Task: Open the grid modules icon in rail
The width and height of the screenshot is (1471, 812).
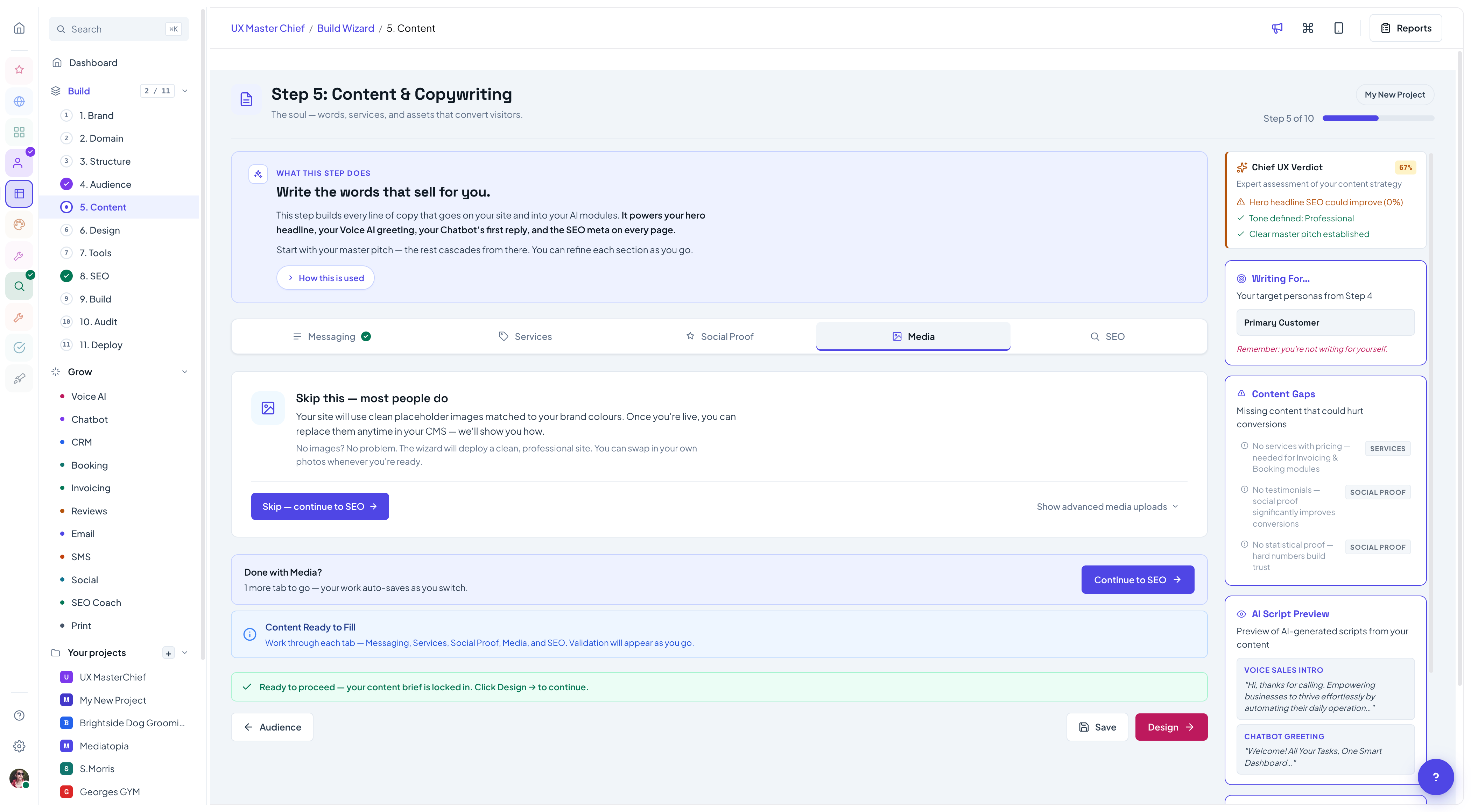Action: [x=19, y=132]
